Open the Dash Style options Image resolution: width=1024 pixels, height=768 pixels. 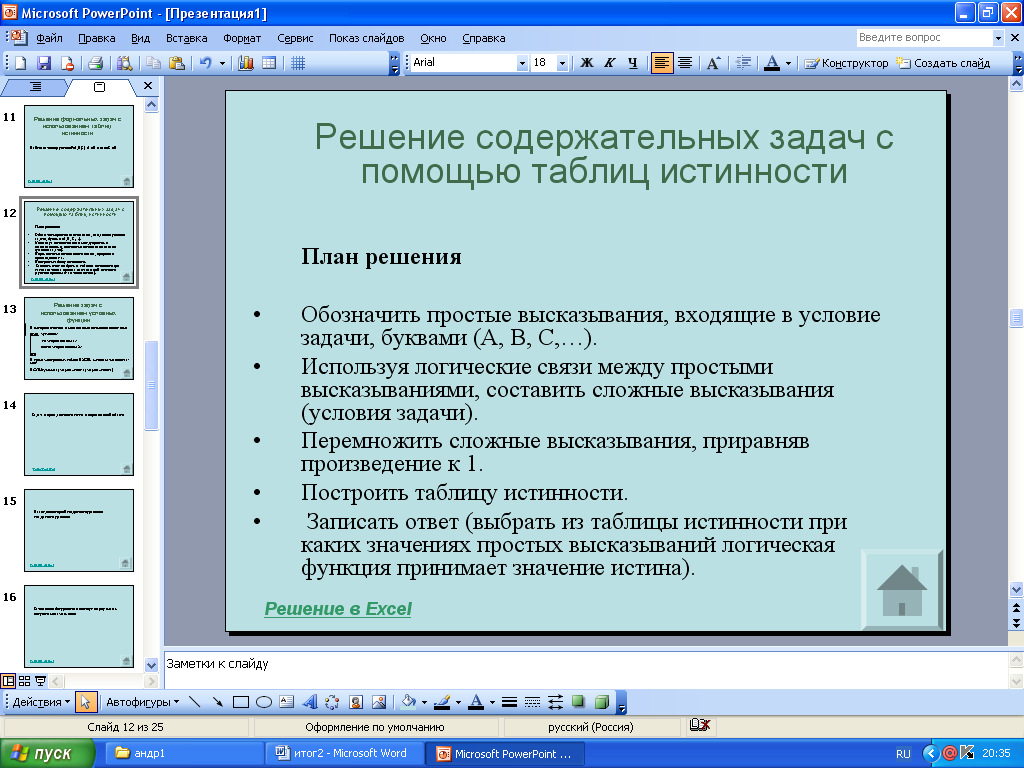coord(532,702)
